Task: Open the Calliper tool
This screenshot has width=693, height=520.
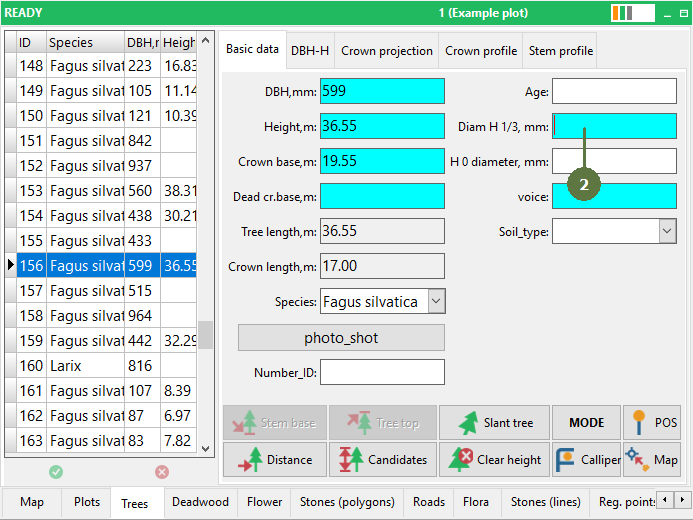Action: click(x=586, y=459)
